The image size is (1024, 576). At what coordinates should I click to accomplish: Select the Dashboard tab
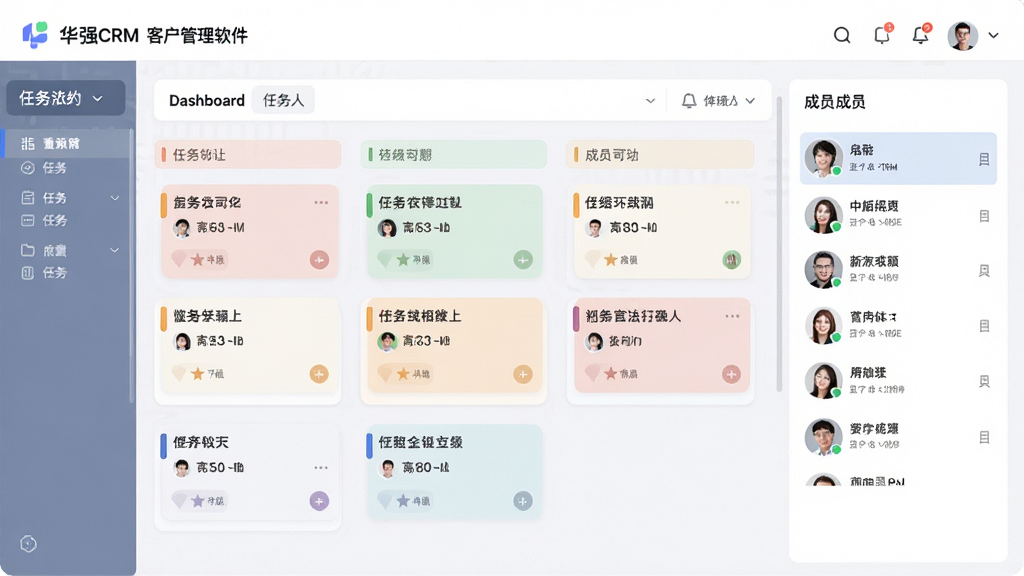[x=206, y=101]
